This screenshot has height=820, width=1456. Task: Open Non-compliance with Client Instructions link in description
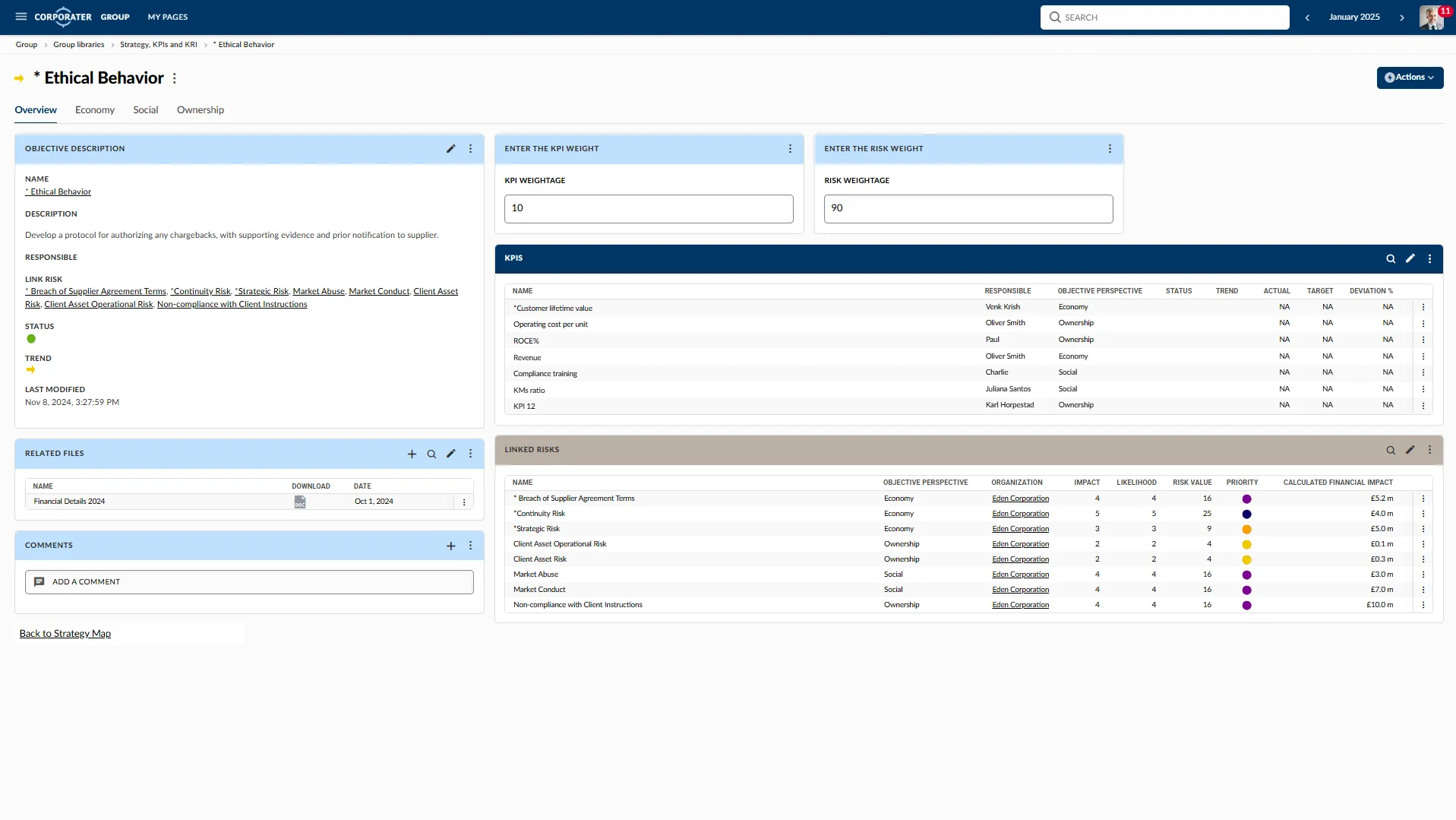(x=232, y=305)
